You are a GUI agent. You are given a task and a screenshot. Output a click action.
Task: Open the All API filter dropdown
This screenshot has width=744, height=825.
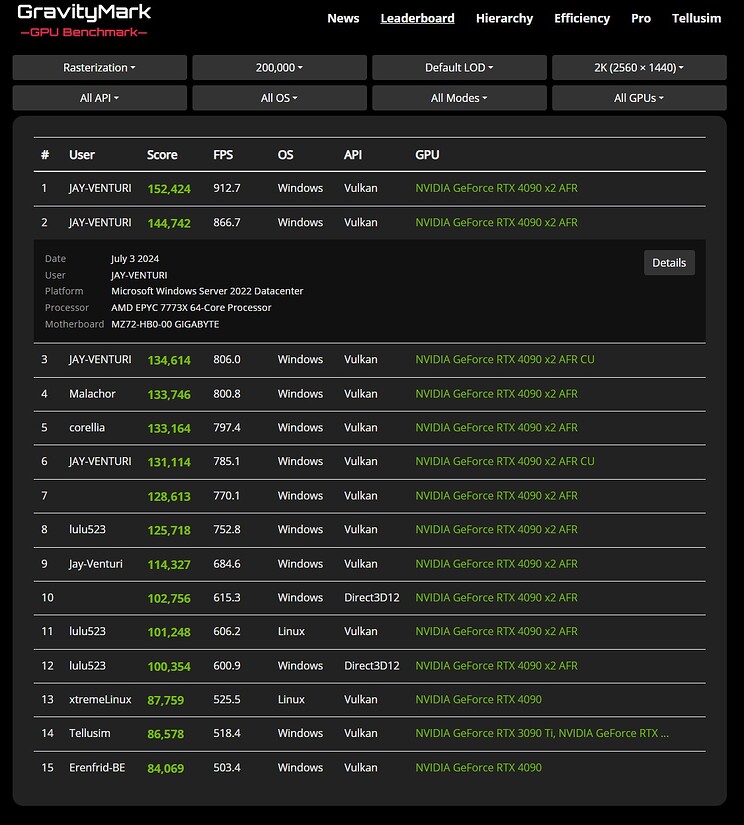coord(98,98)
